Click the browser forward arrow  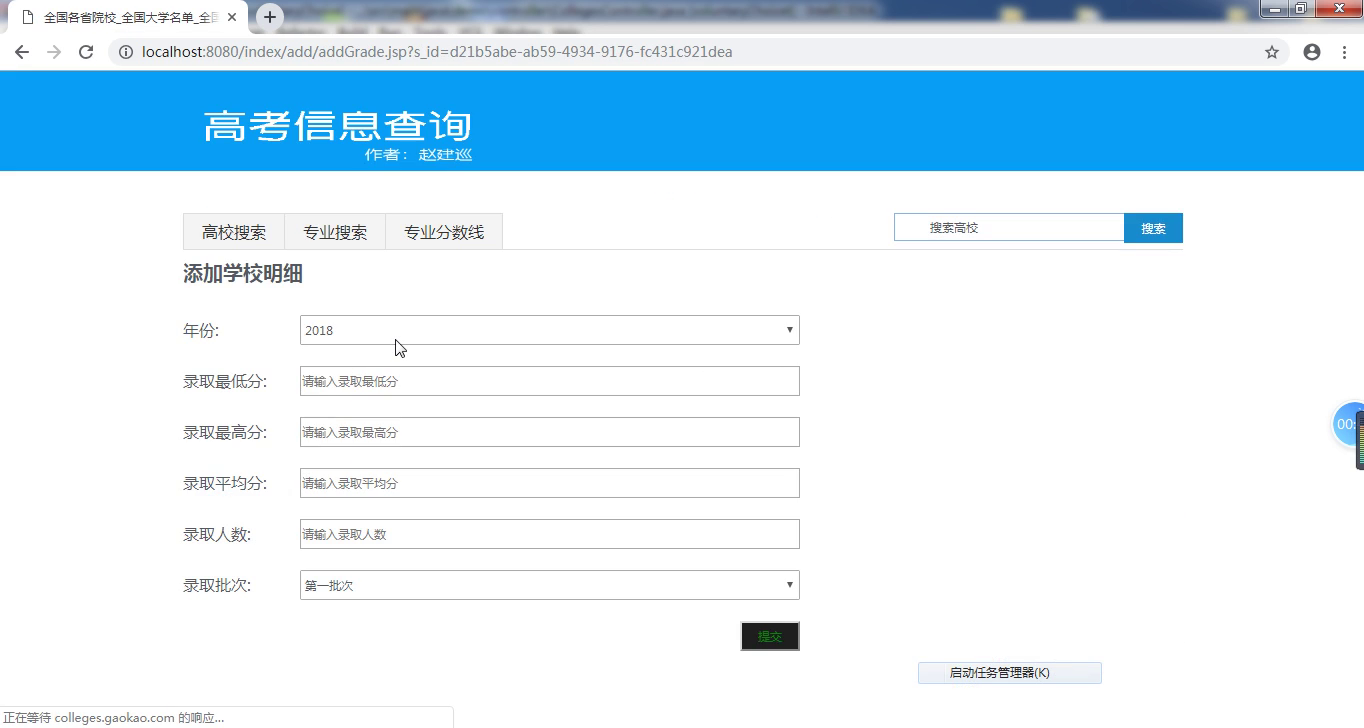point(54,52)
